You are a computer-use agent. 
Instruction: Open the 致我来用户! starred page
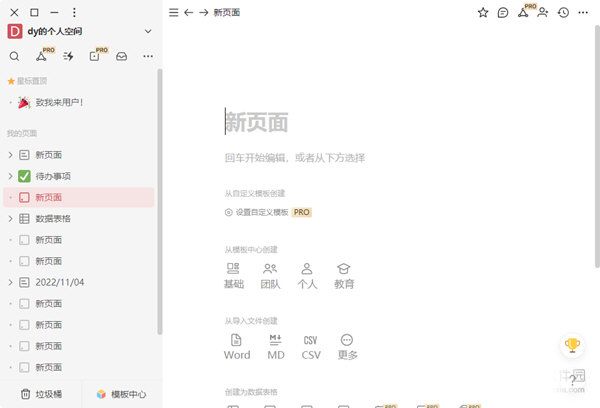pos(79,102)
